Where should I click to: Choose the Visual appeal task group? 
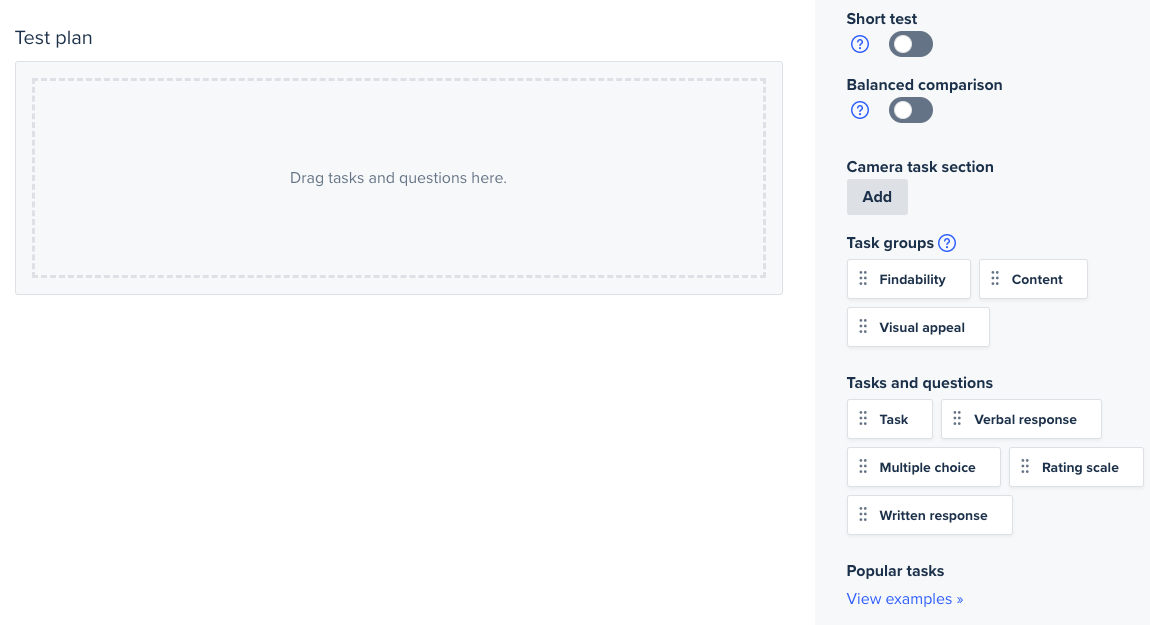point(918,327)
